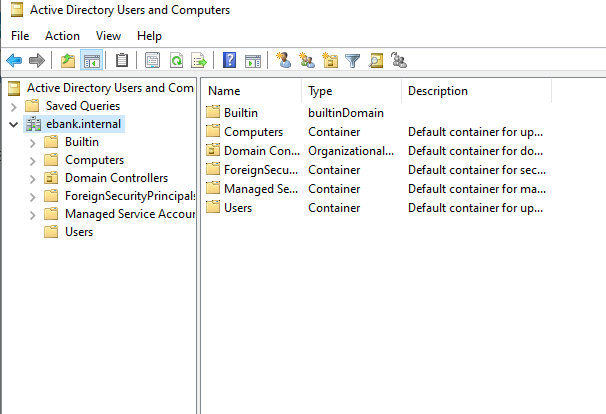Screen dimensions: 606x414
Task: Click the ebank.internal domain icon in the tree
Action: pos(33,124)
